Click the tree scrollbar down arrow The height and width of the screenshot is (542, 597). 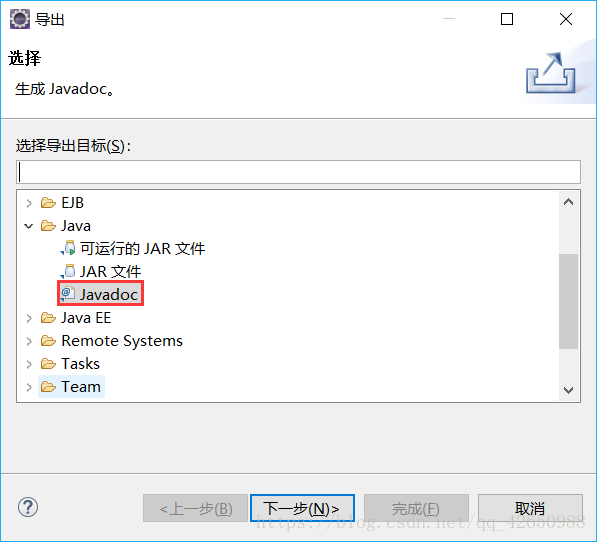point(568,390)
